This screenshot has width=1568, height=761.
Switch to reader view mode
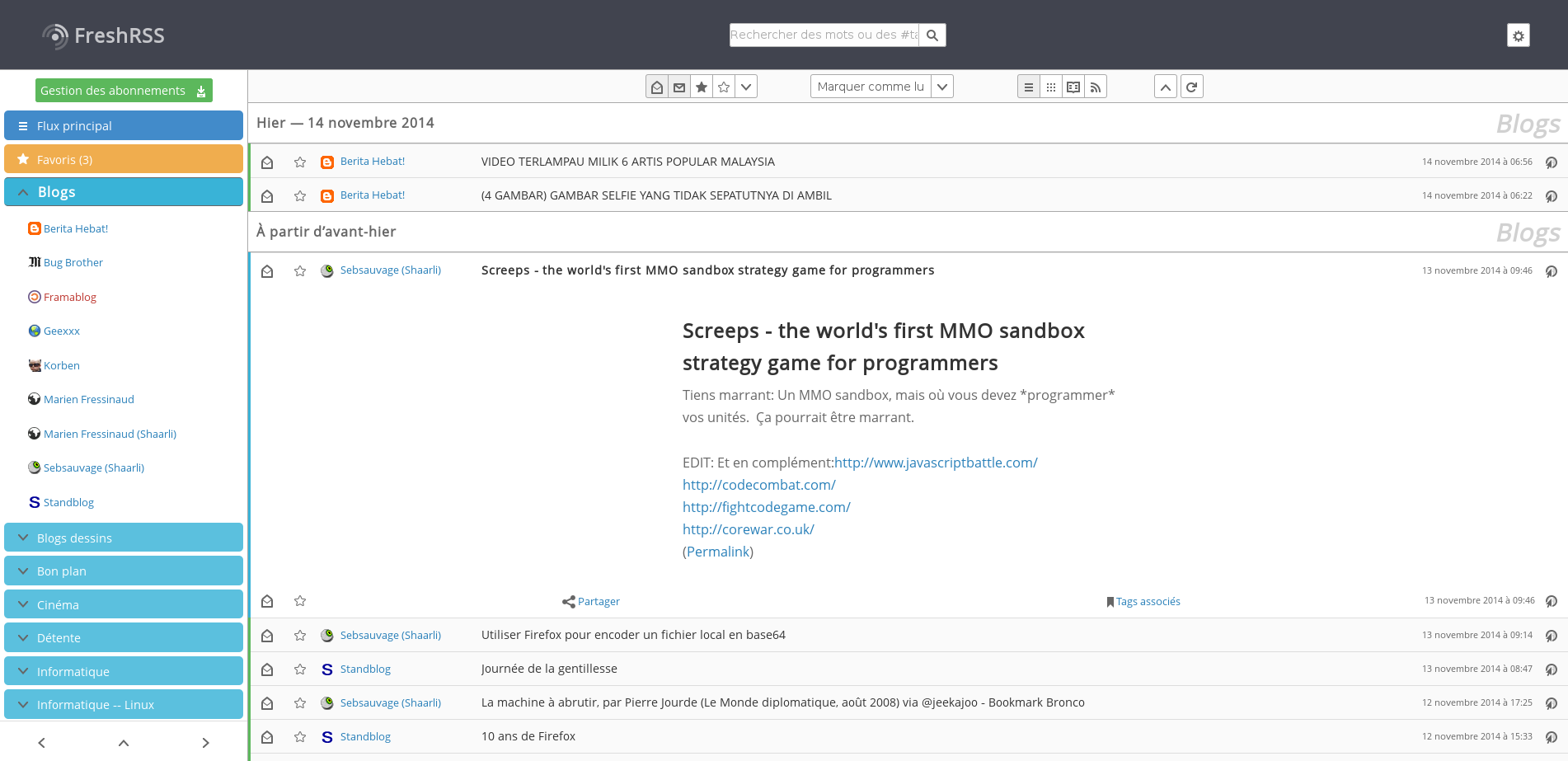coord(1073,87)
